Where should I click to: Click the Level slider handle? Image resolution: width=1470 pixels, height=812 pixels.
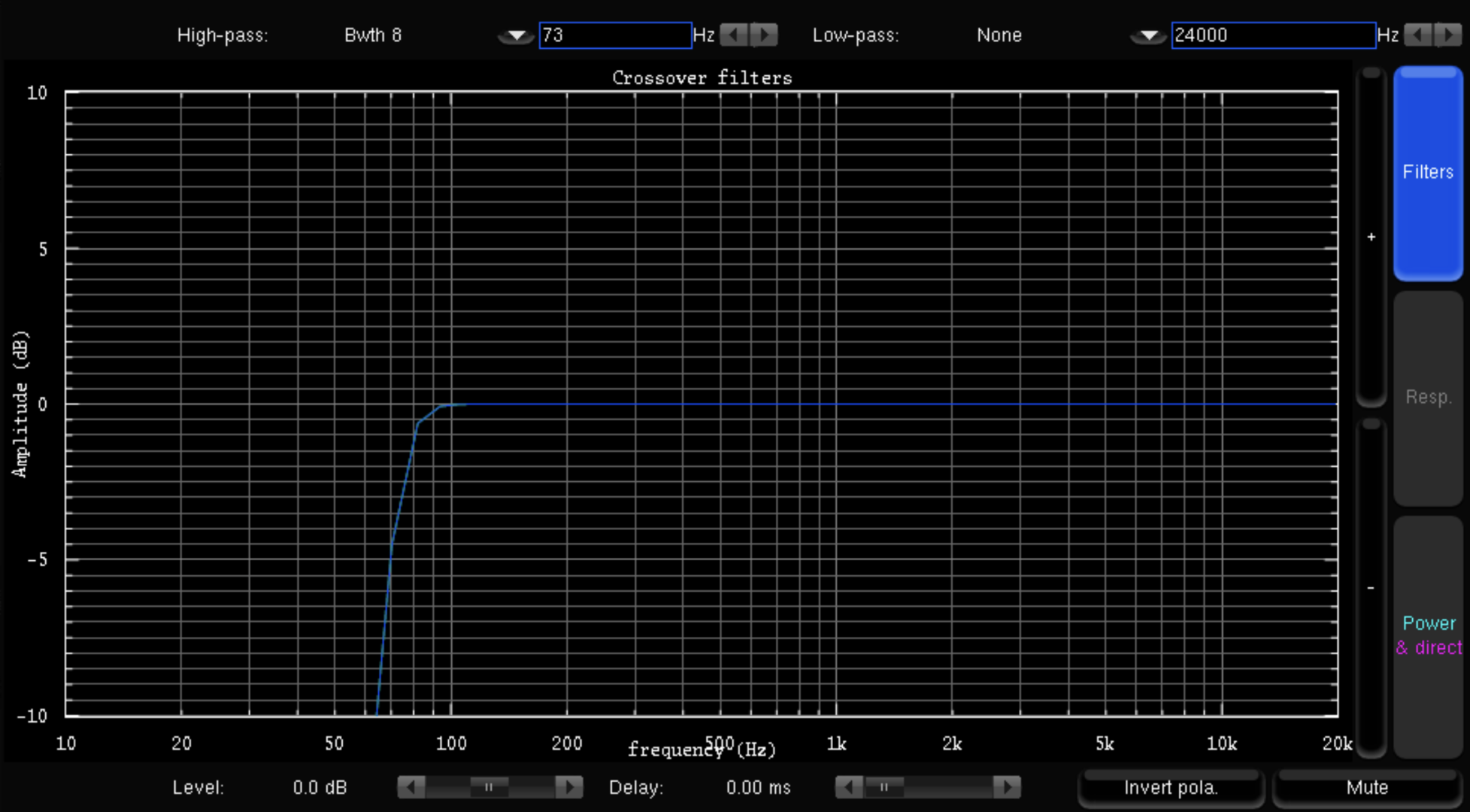click(489, 787)
